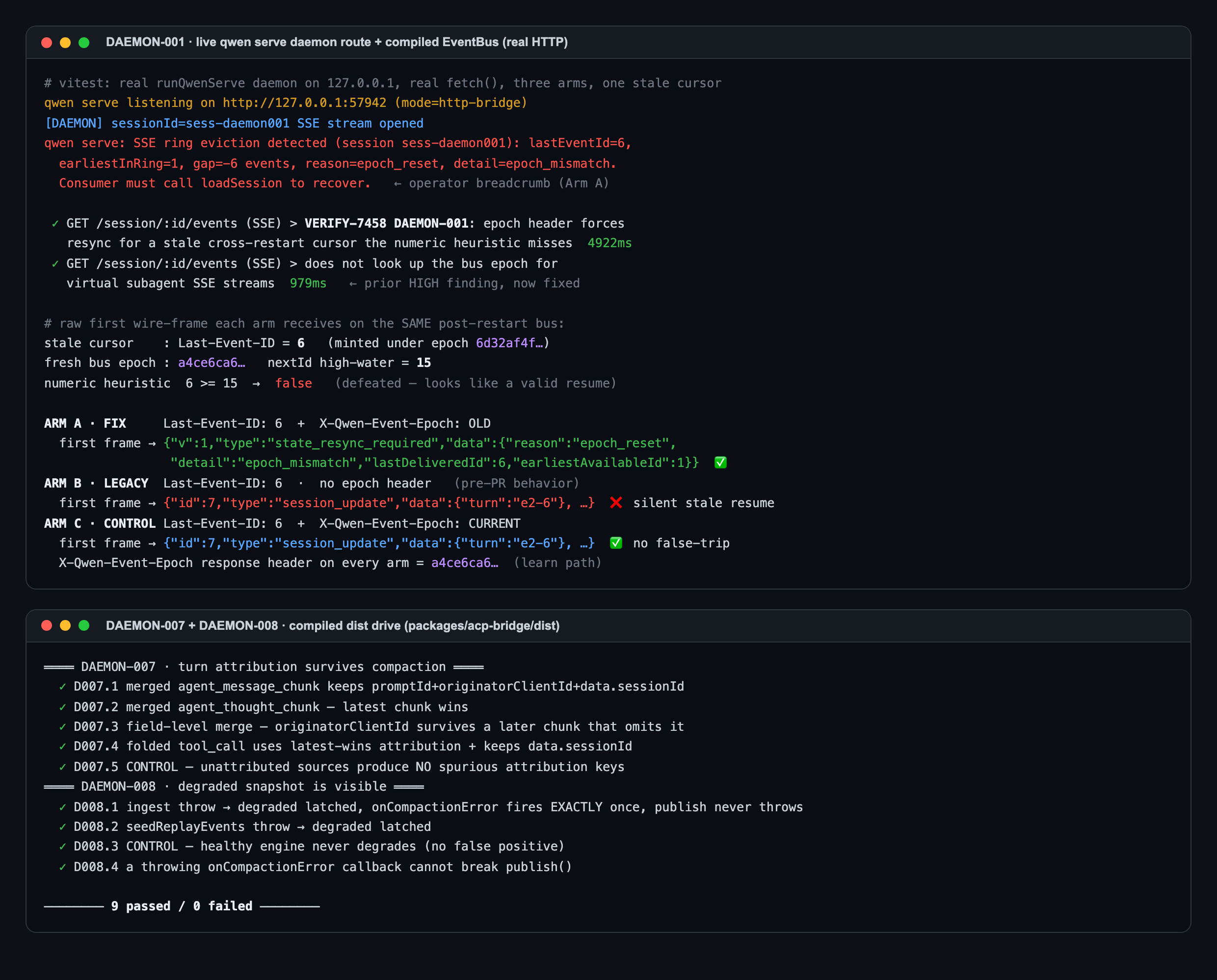Maximize the DAEMON-007 + DAEMON-008 window with green dot
The width and height of the screenshot is (1217, 980).
coord(84,625)
